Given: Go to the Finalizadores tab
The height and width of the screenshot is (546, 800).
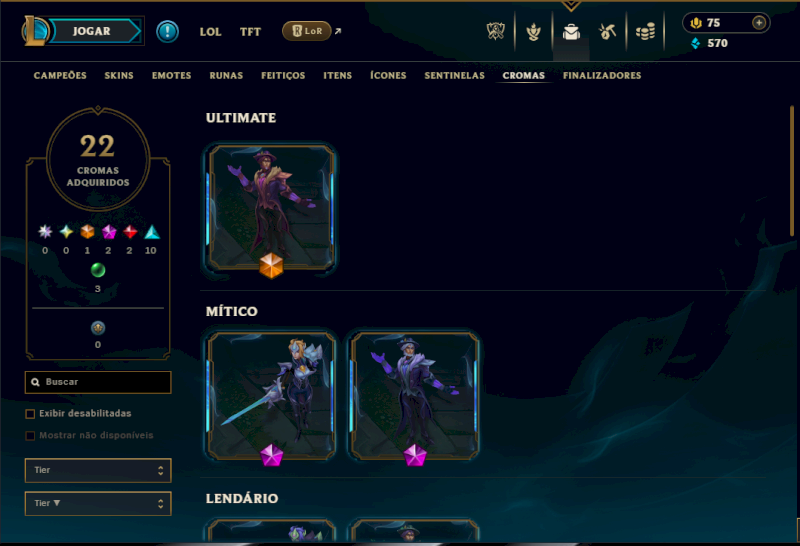Looking at the screenshot, I should [602, 76].
